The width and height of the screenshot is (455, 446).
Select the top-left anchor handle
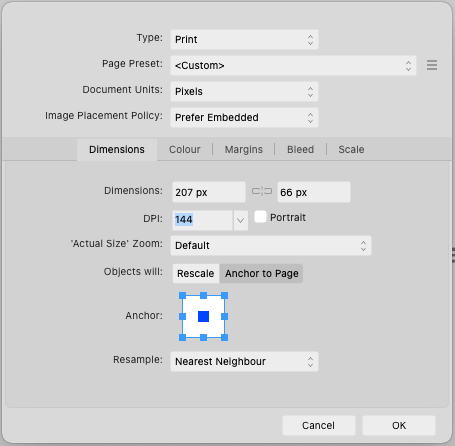tap(182, 295)
